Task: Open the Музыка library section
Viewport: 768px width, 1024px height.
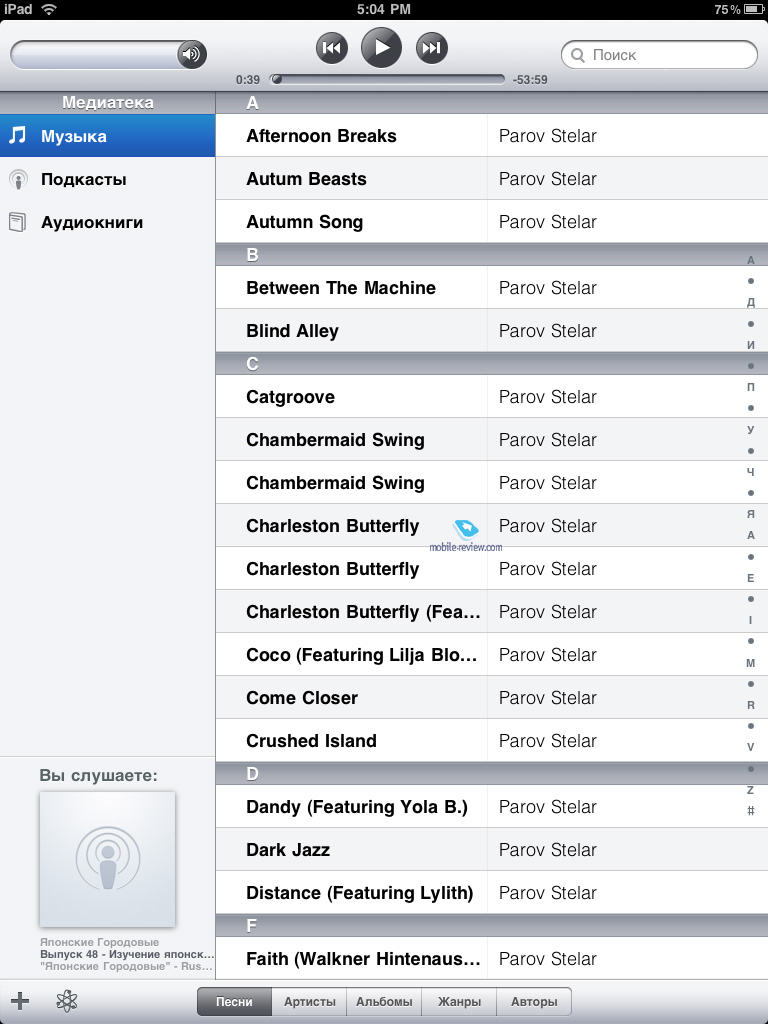Action: 107,136
